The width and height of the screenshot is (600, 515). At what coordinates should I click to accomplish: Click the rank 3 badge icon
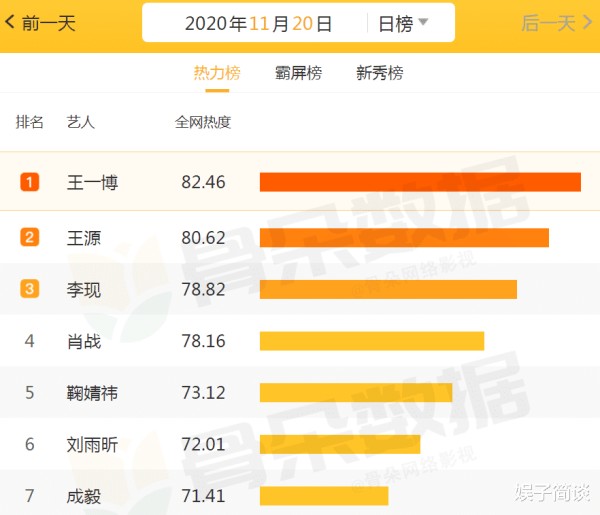[x=29, y=289]
